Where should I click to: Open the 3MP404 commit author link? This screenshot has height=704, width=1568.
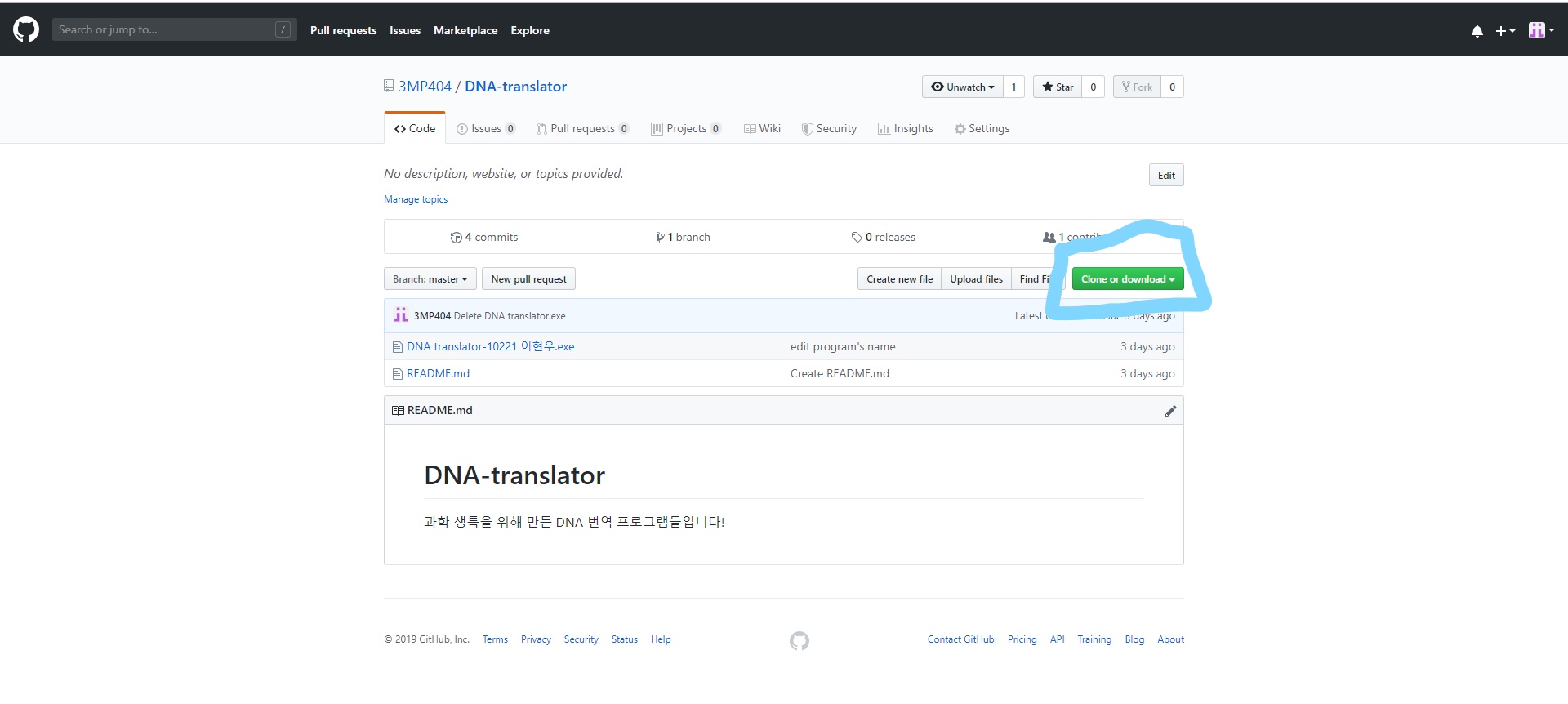coord(432,316)
